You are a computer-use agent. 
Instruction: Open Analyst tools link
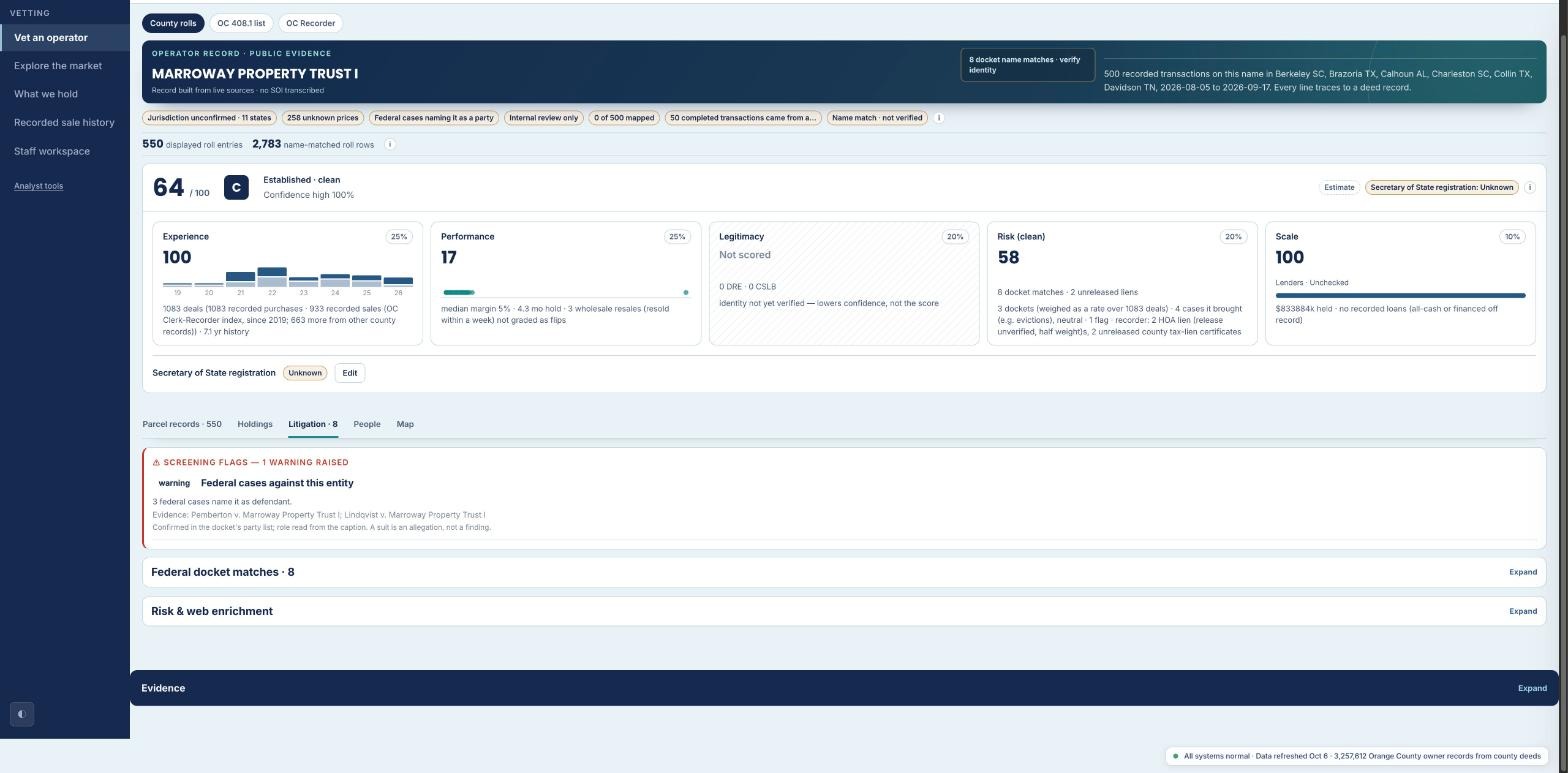38,186
